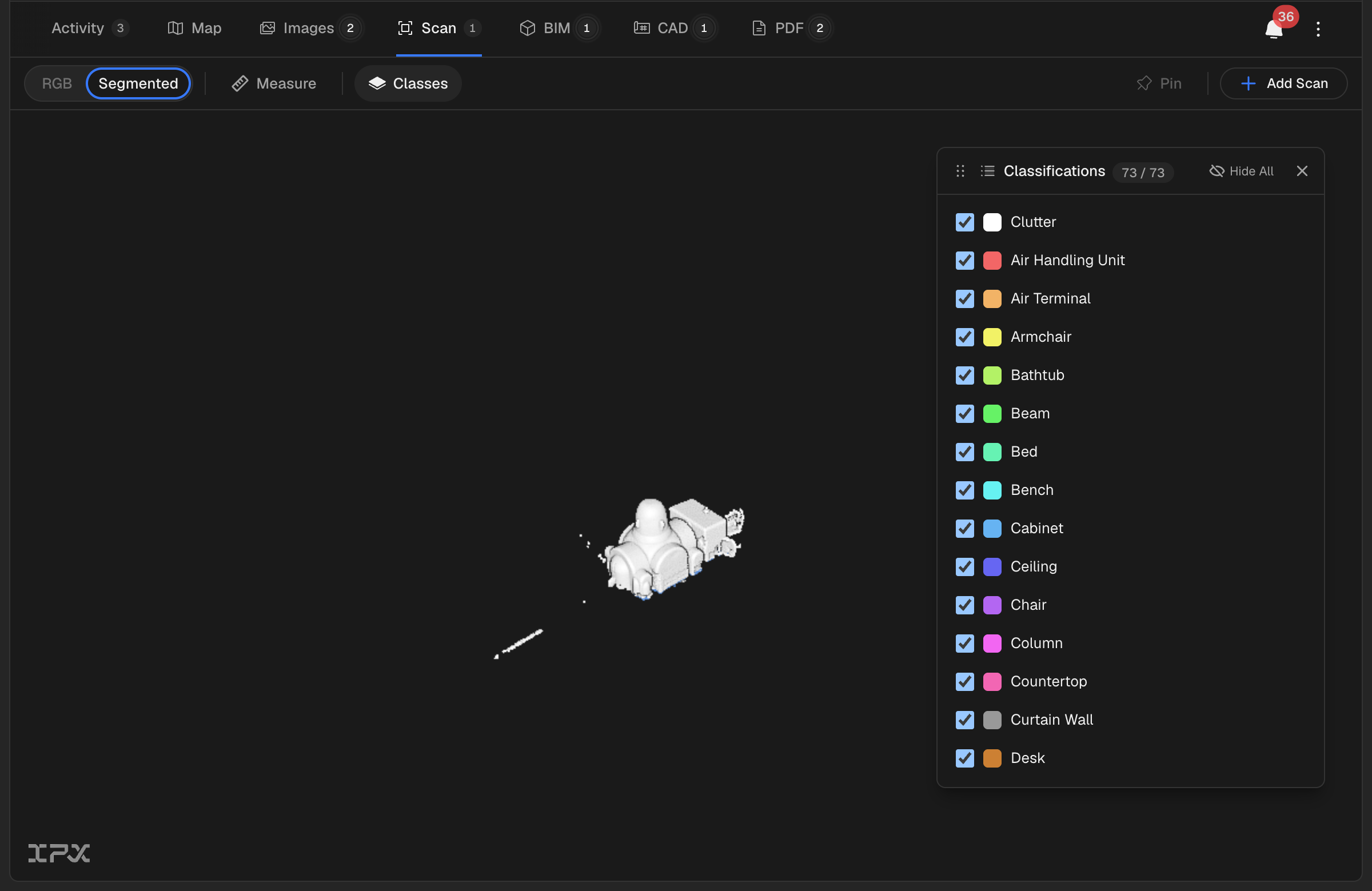Screen dimensions: 1372x891
Task: Click the Countertop class label
Action: [x=1048, y=682]
